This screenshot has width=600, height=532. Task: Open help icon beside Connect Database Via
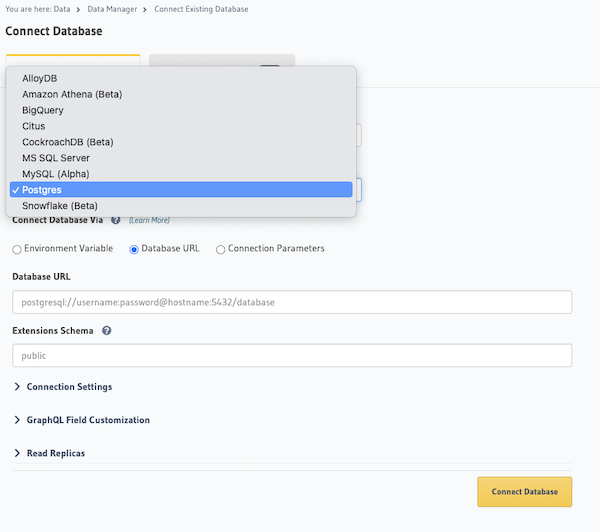click(116, 220)
